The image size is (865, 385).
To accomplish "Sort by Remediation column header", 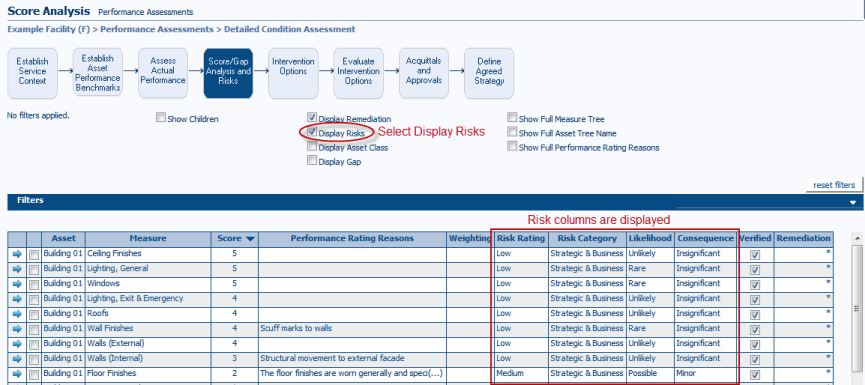I will (x=803, y=239).
